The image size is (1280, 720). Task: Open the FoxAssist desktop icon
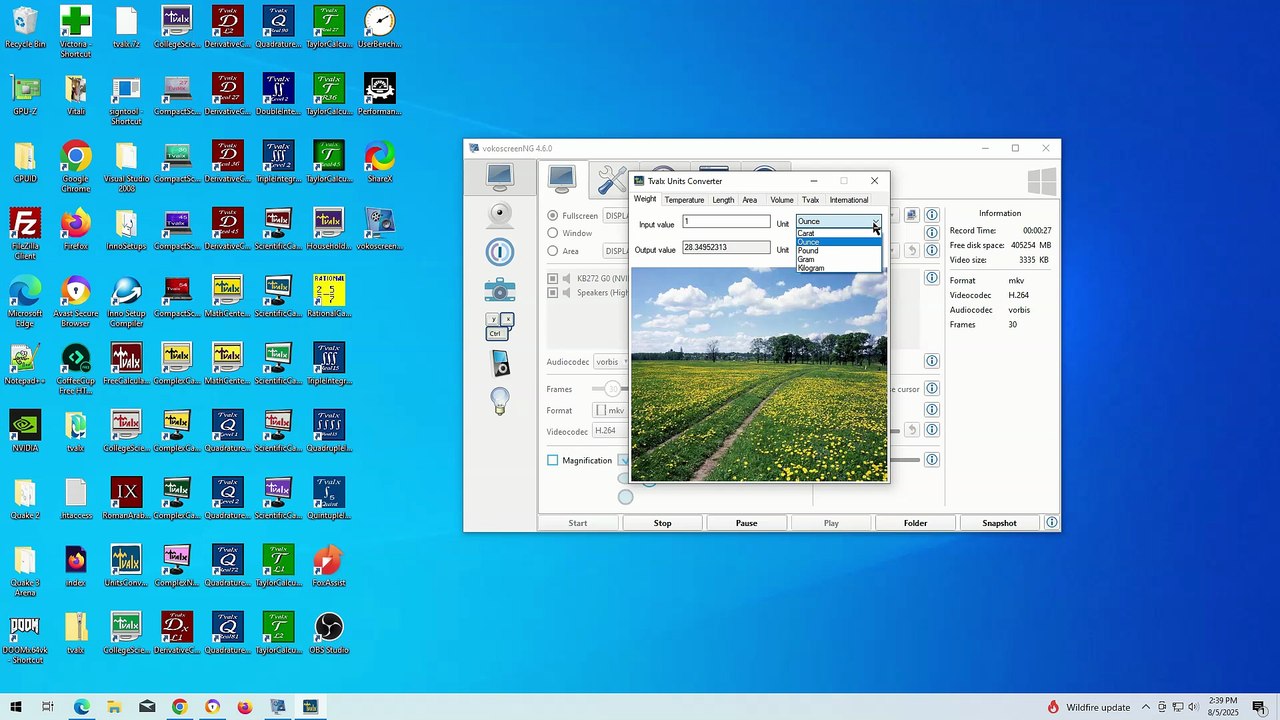tap(329, 567)
